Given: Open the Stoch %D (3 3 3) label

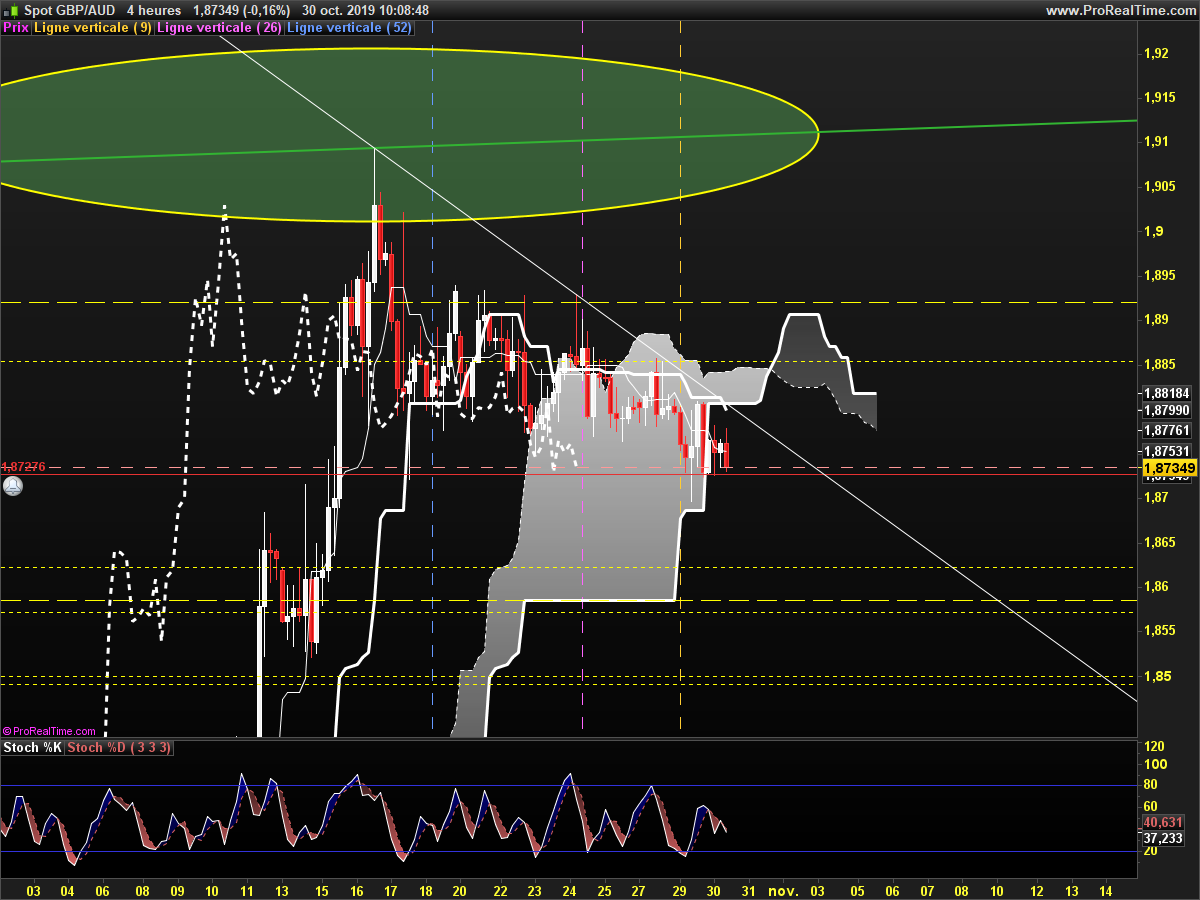Looking at the screenshot, I should tap(121, 748).
